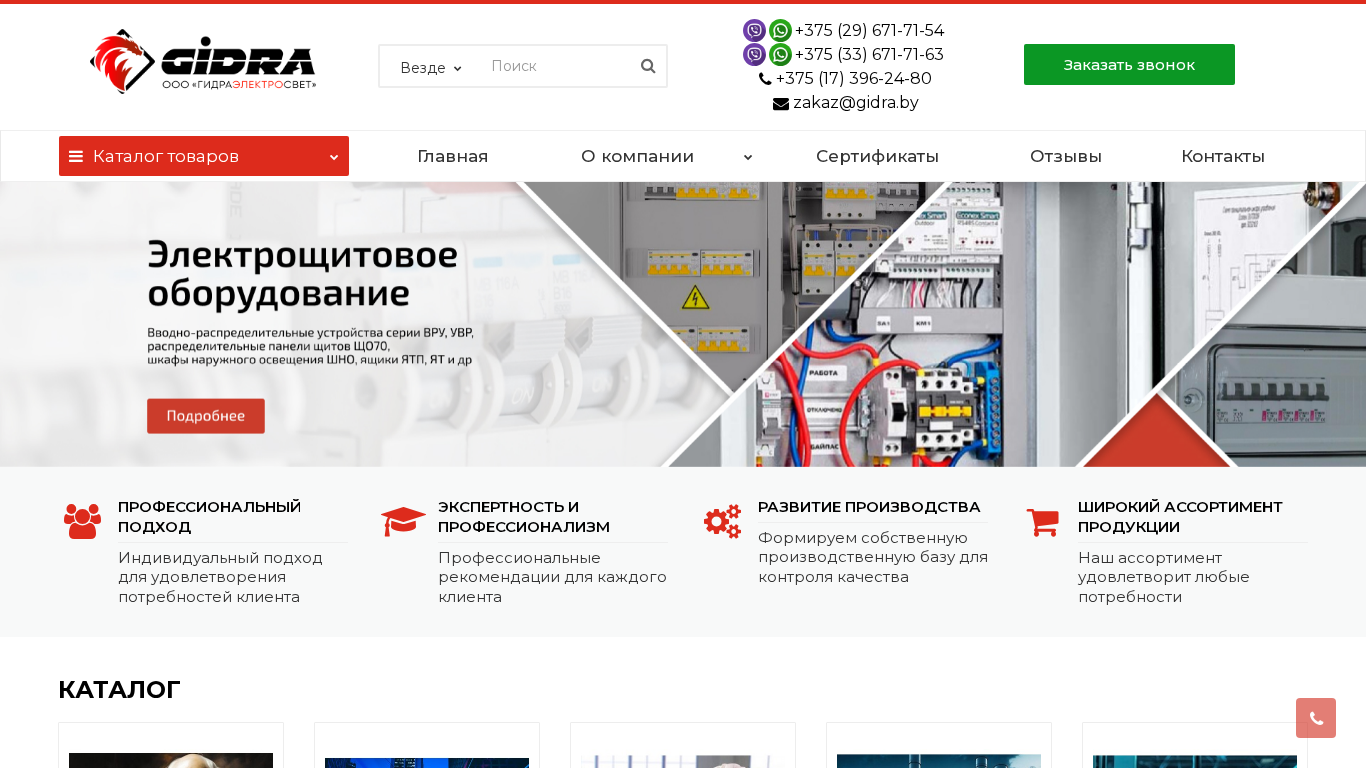1366x768 pixels.
Task: Call the number +375 (29) 671-71-54
Action: (x=869, y=31)
